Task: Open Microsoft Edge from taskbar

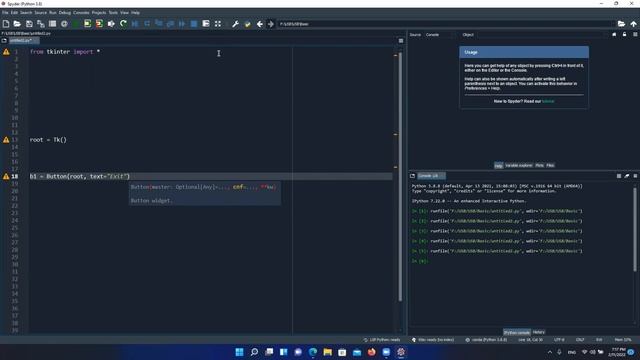Action: [313, 352]
